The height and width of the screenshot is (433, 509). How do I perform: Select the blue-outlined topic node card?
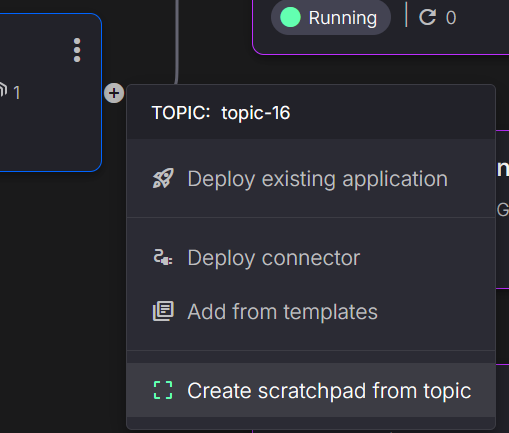[50, 93]
